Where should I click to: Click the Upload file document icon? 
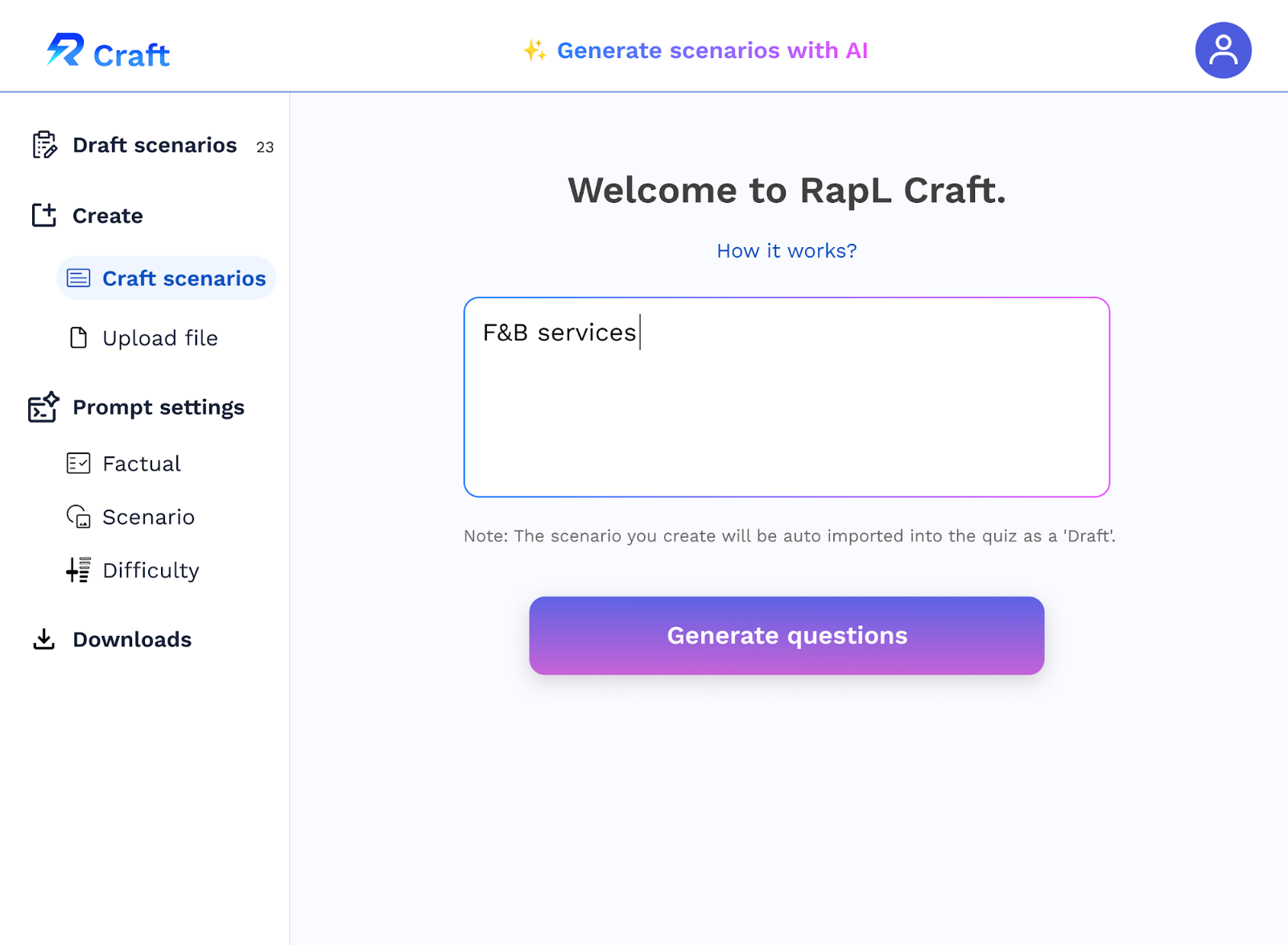(x=79, y=338)
